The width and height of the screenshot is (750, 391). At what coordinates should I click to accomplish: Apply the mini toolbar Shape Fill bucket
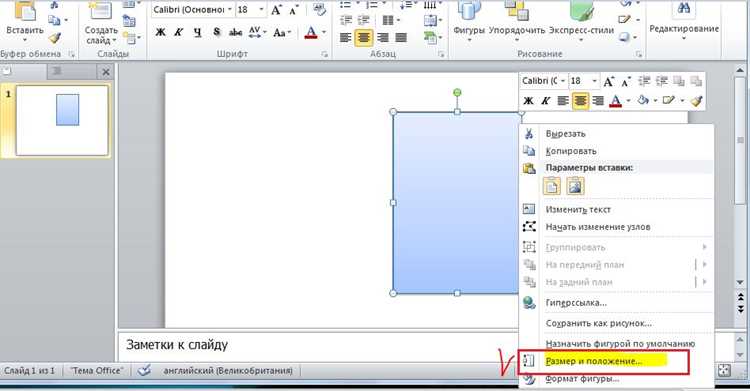pyautogui.click(x=643, y=101)
